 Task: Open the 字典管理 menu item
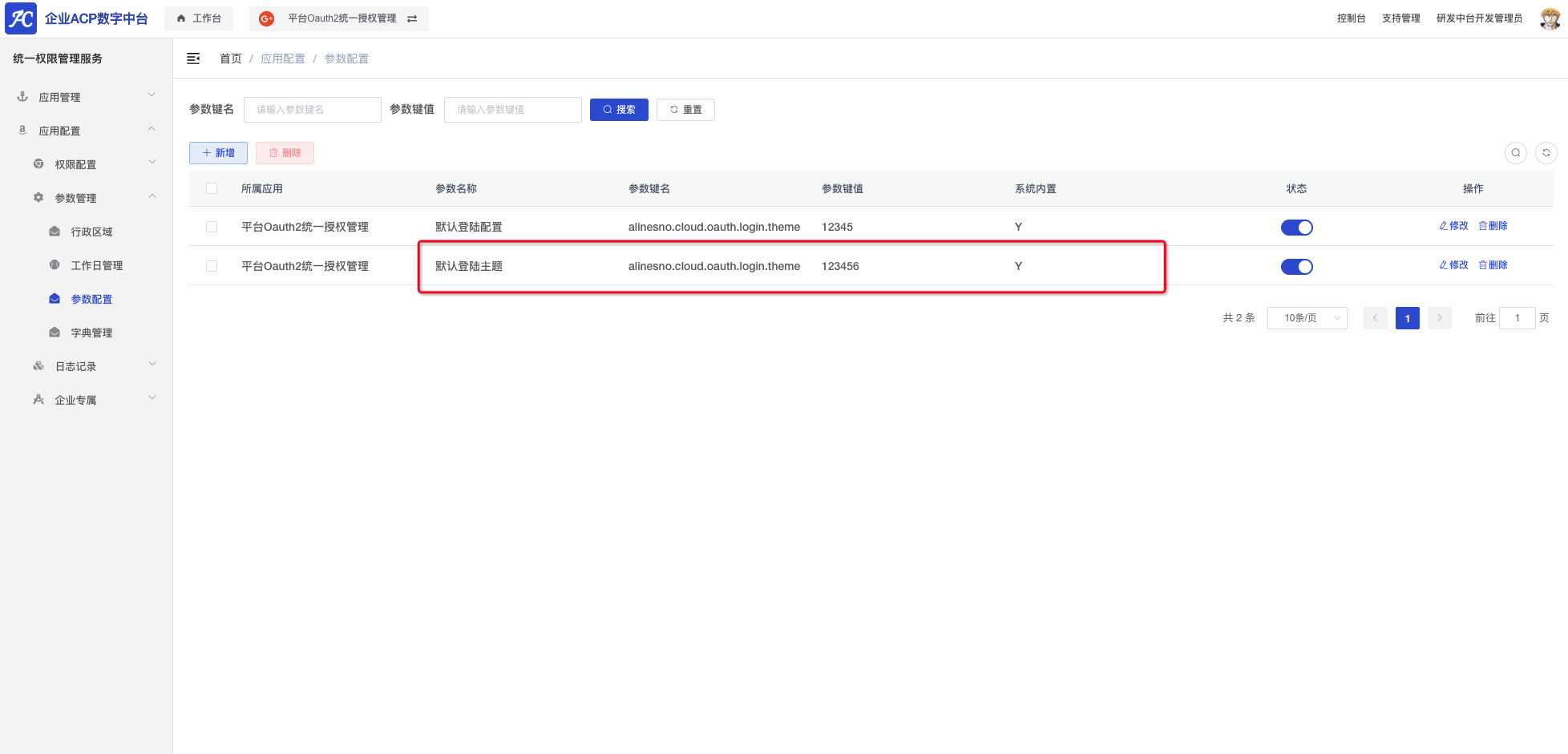(91, 333)
